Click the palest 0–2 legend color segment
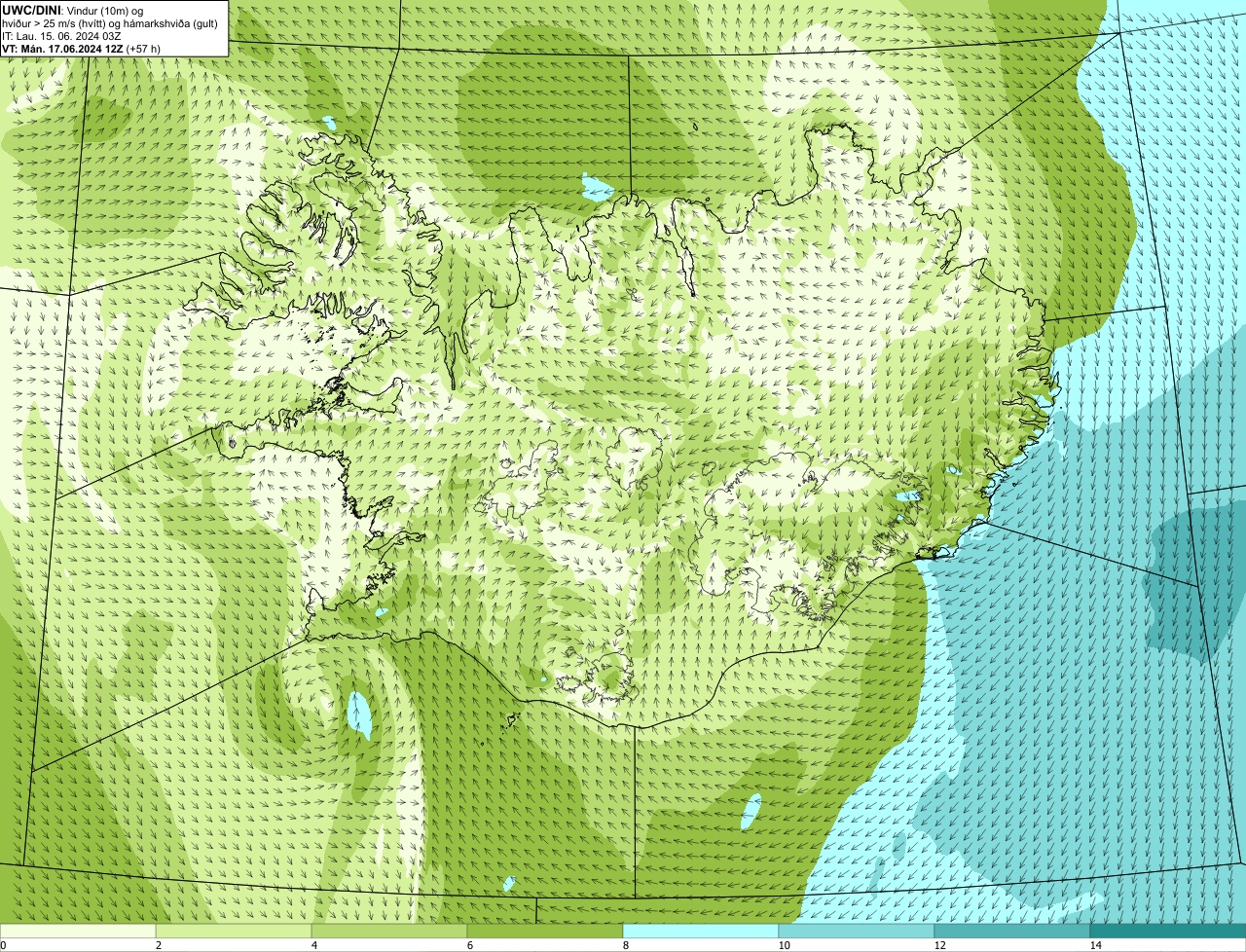 coord(78,931)
